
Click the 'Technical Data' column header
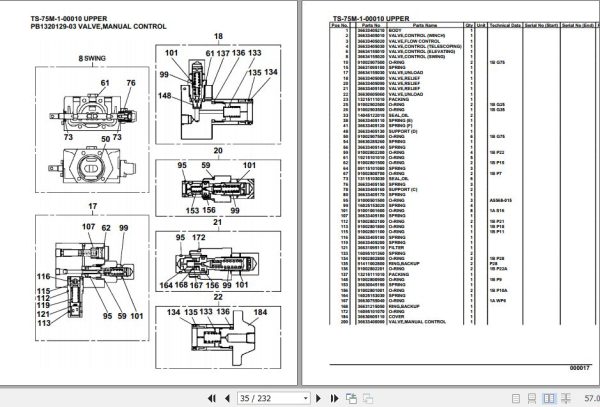pyautogui.click(x=505, y=25)
